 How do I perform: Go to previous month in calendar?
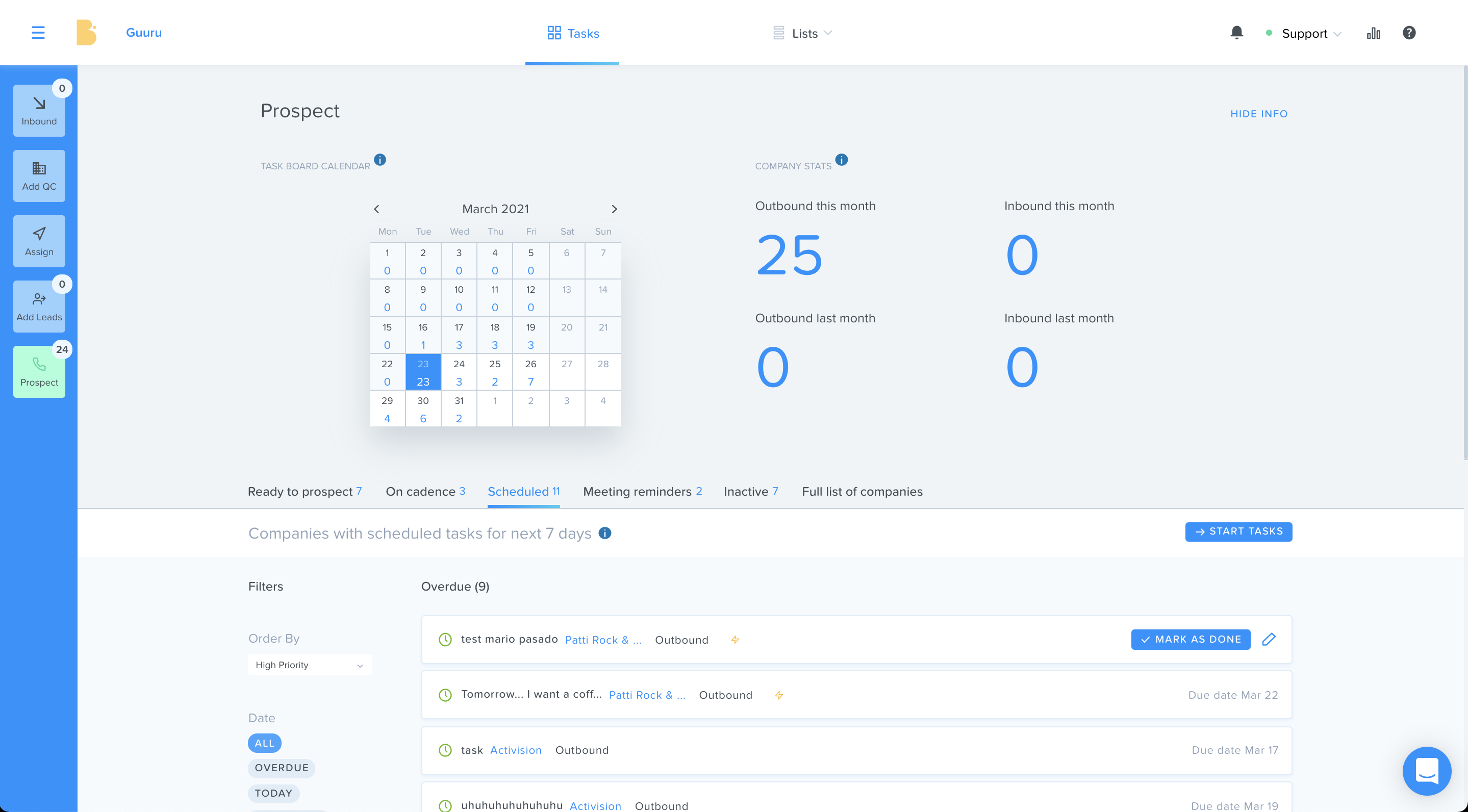(376, 209)
